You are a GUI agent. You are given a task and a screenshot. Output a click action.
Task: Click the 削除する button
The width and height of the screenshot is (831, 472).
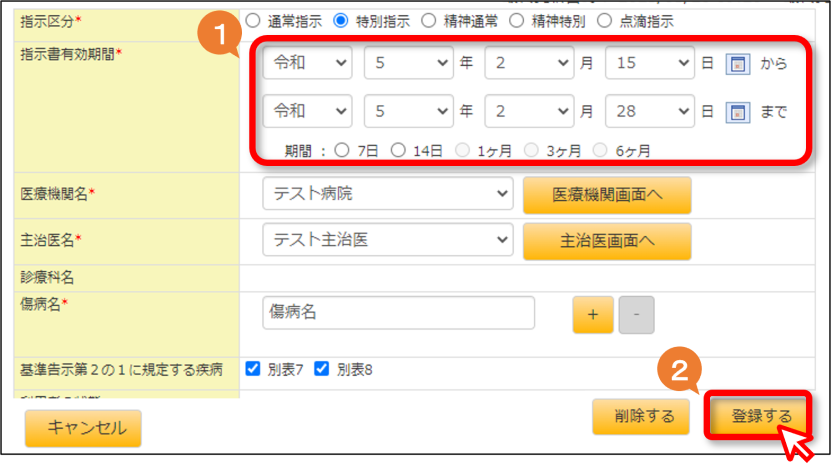tap(641, 416)
